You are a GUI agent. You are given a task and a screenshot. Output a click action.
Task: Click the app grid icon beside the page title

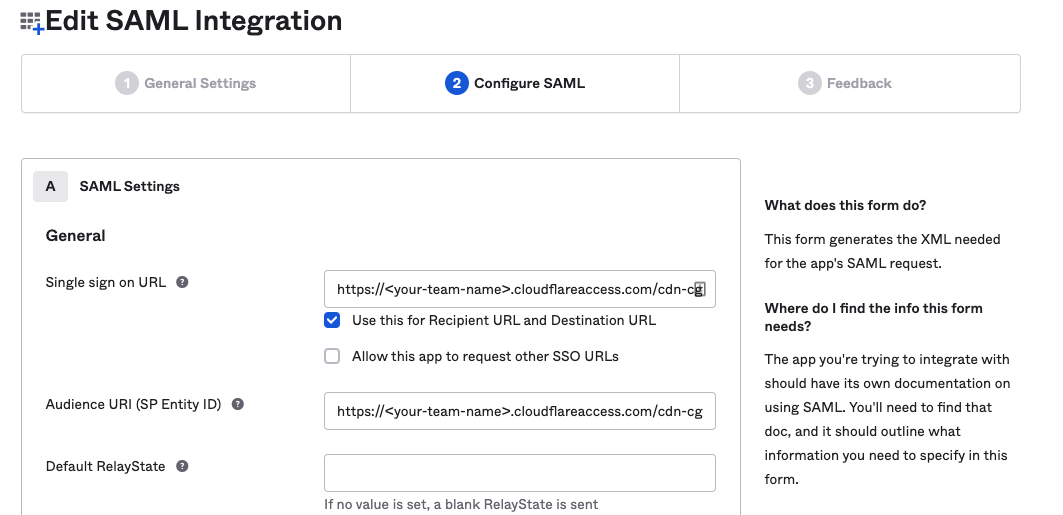point(32,22)
